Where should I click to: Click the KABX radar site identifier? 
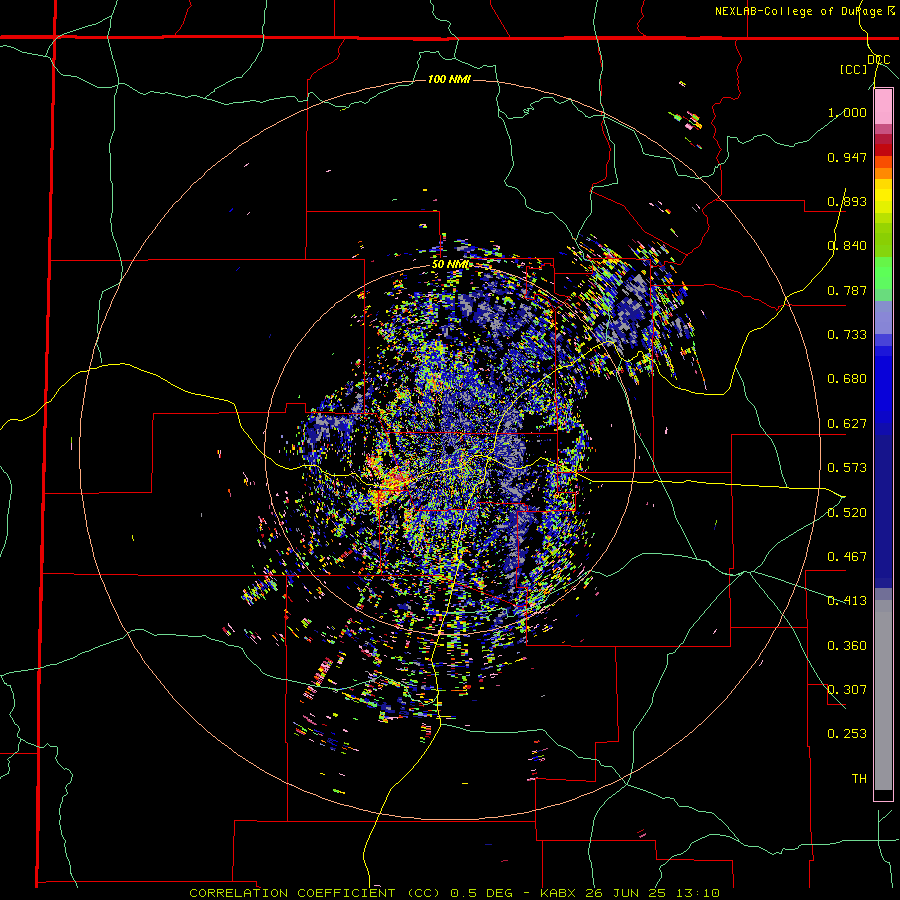pos(559,893)
